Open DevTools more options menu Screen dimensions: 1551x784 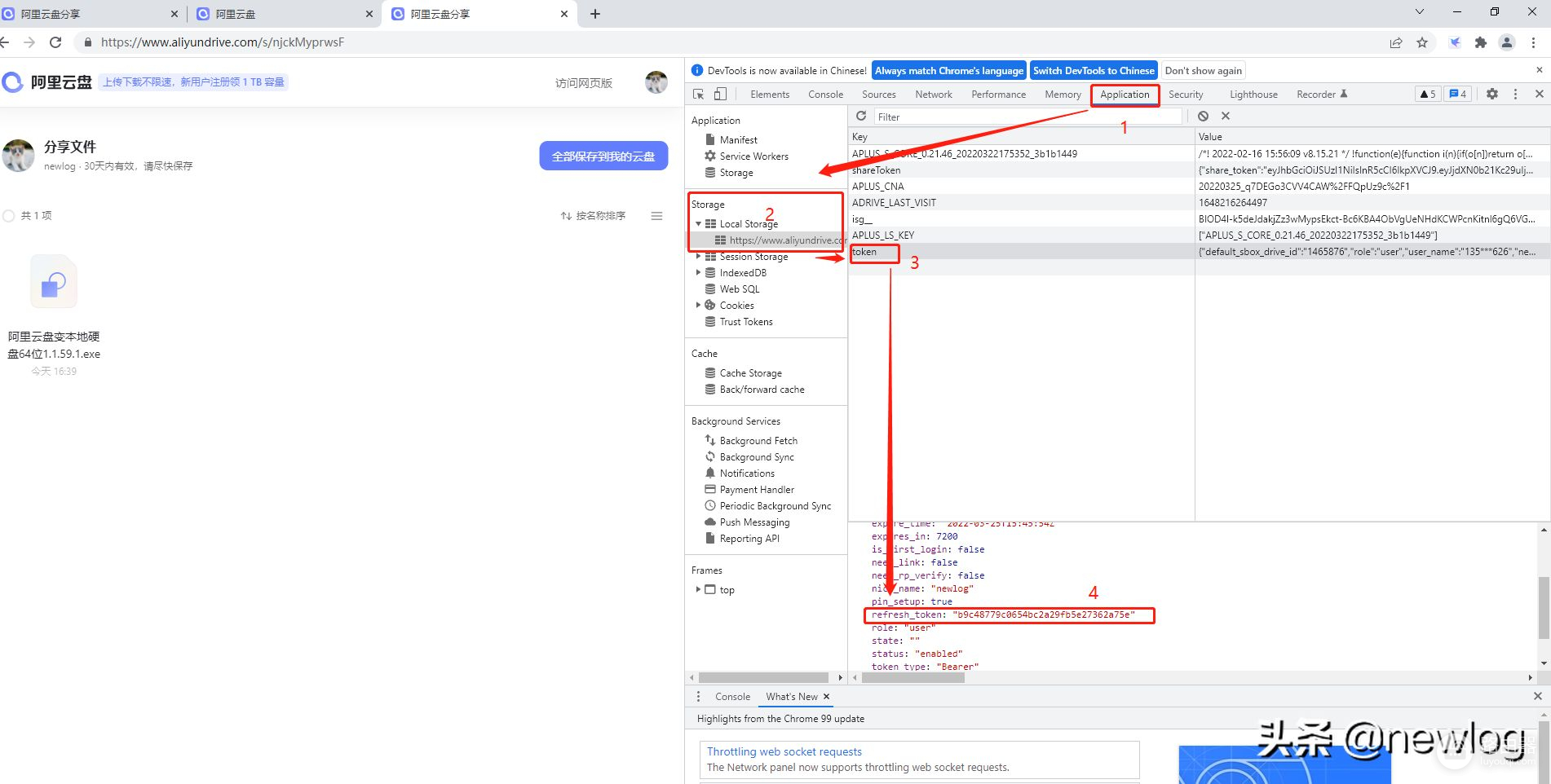(1515, 94)
